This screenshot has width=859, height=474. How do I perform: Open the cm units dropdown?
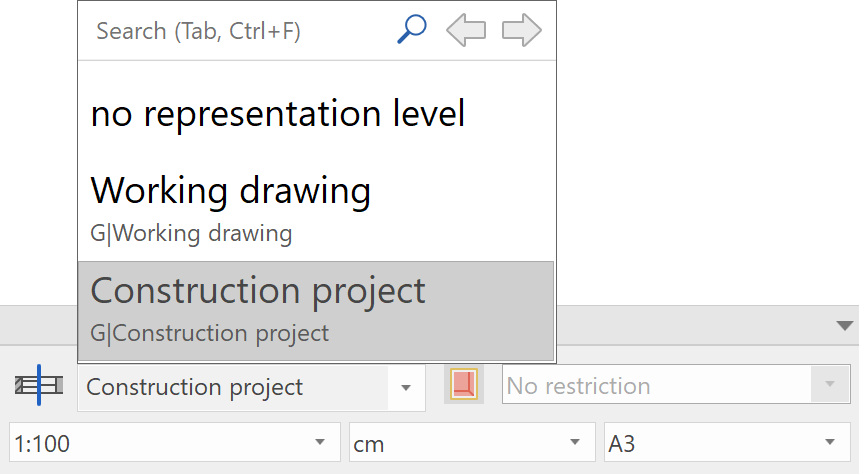point(455,443)
